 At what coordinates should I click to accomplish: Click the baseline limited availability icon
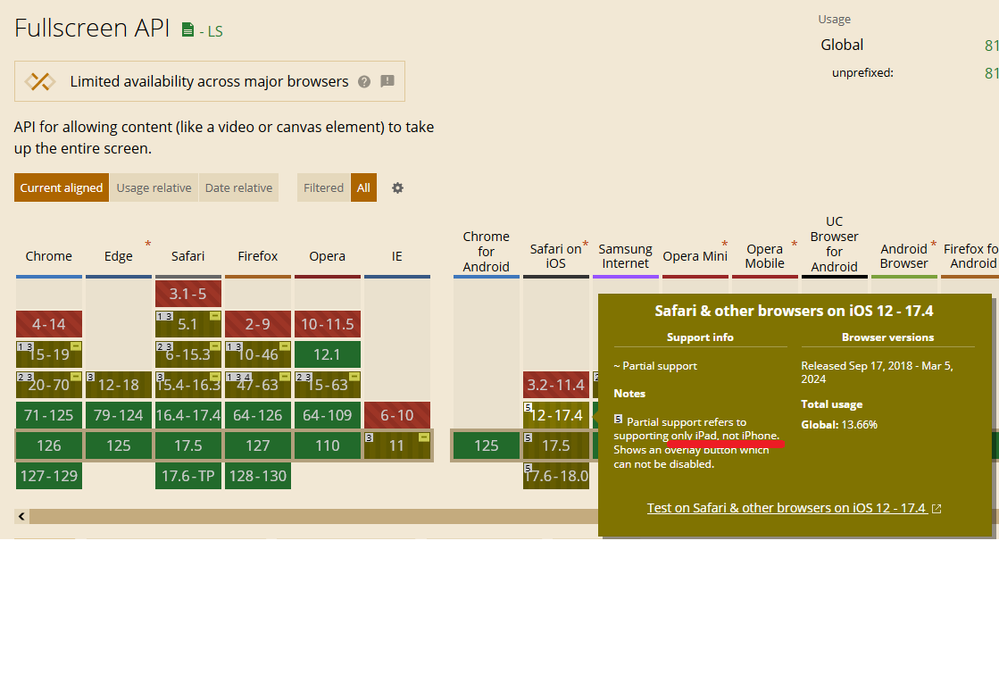(40, 82)
